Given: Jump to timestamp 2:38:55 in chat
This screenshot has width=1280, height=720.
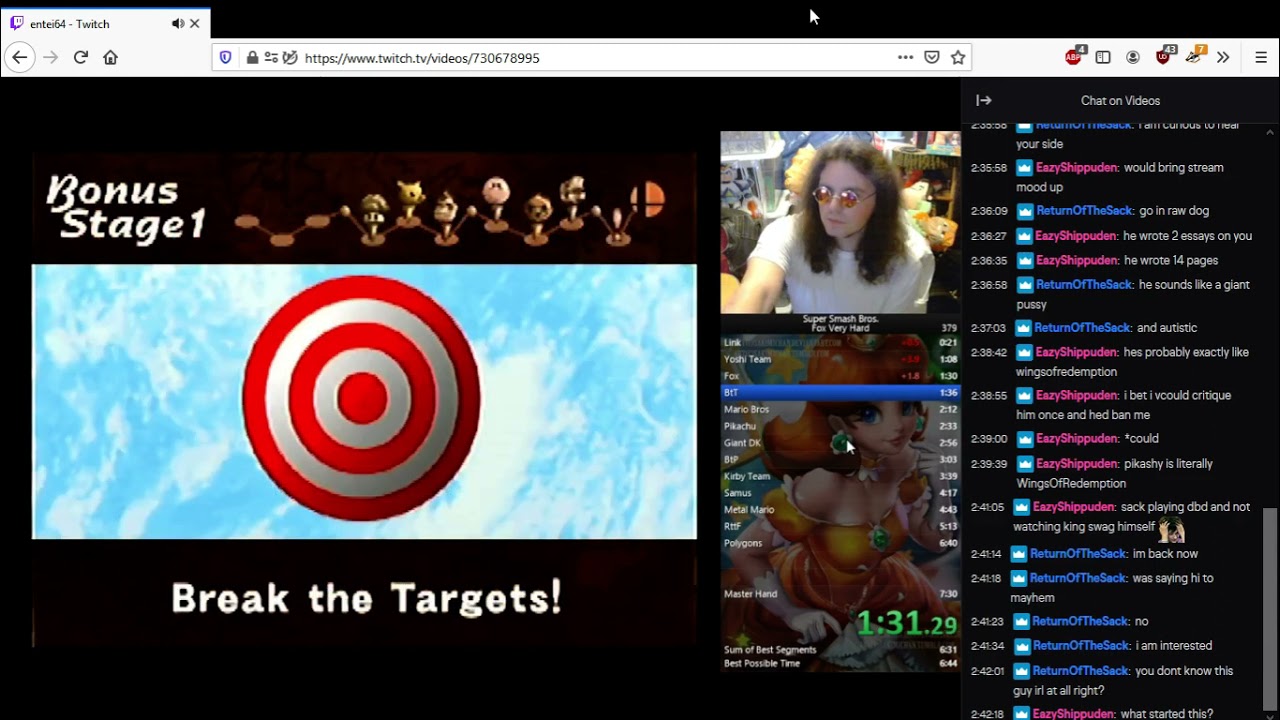Looking at the screenshot, I should pos(988,396).
